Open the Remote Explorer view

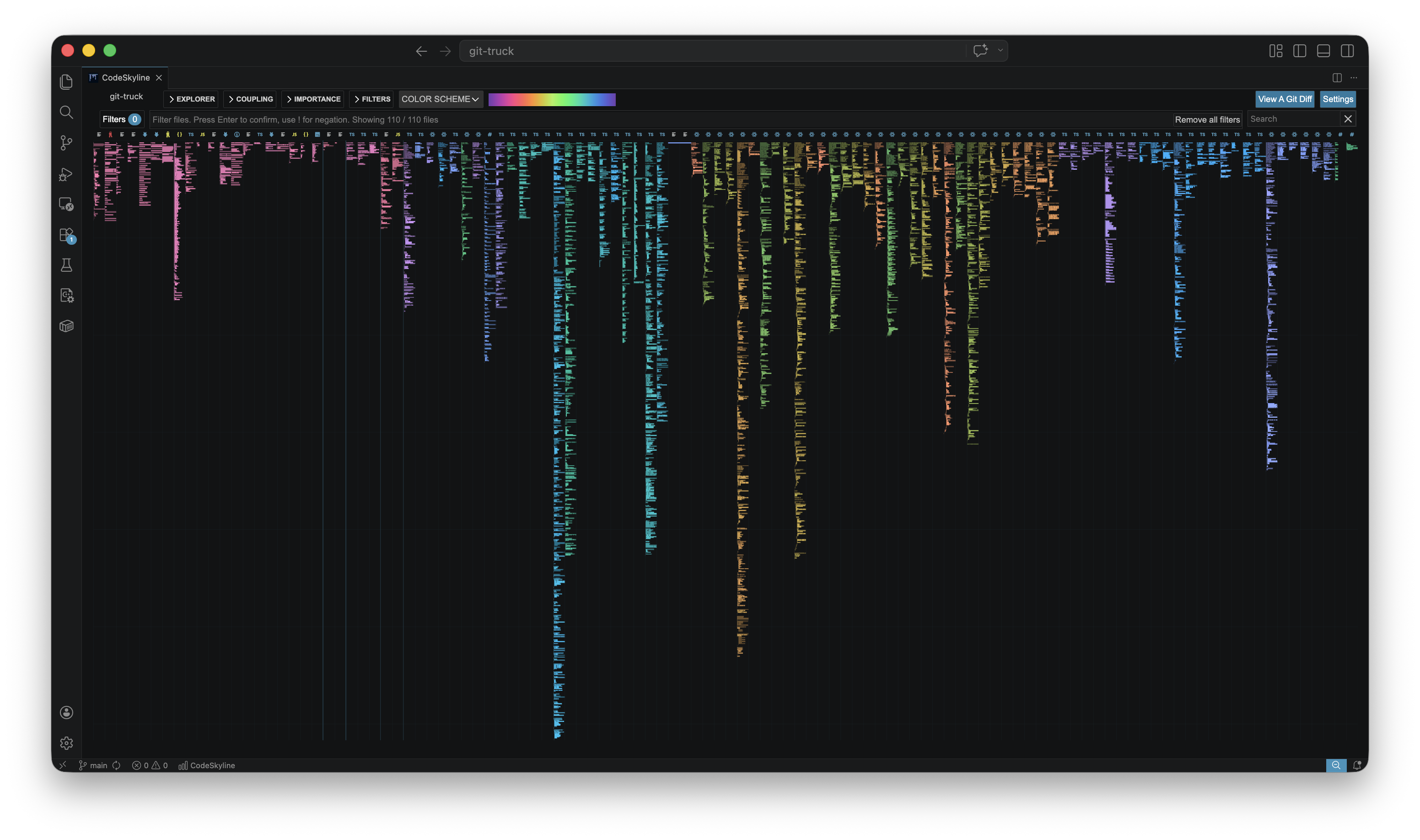[66, 205]
